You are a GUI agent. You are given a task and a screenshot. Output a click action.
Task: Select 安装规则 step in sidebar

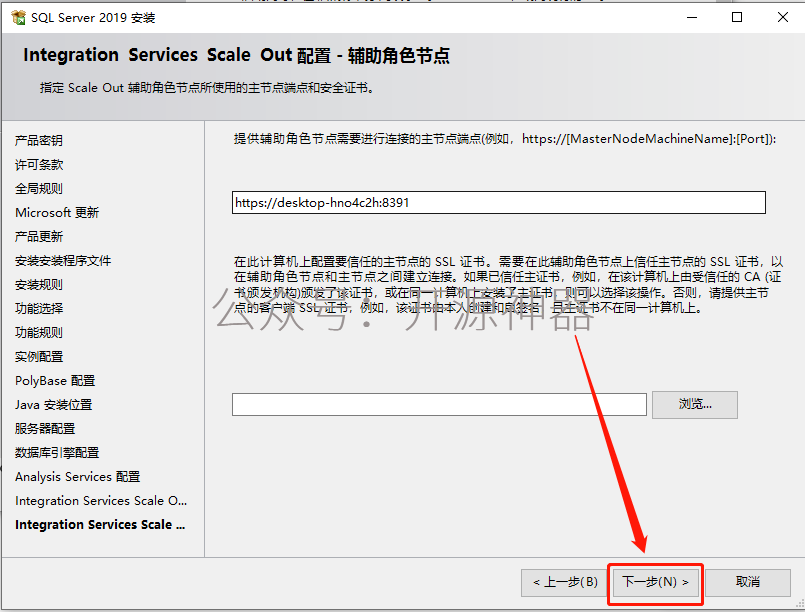tap(39, 285)
